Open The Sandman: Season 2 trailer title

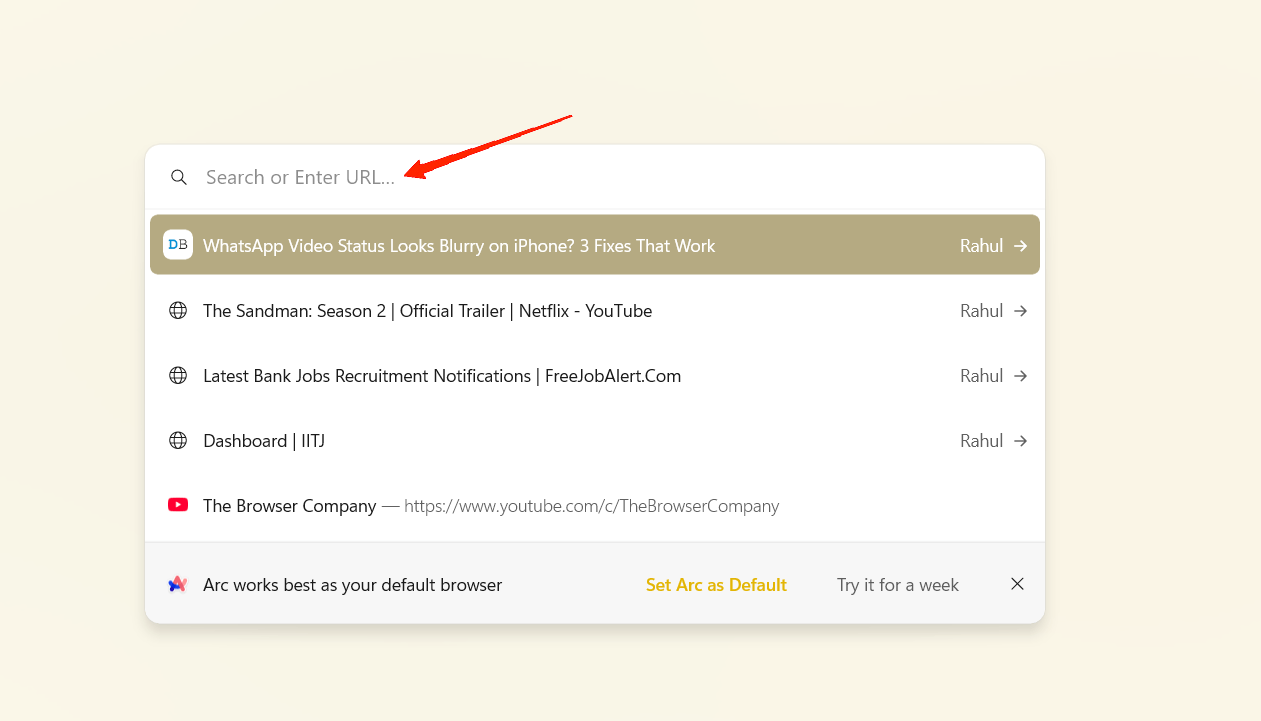(427, 311)
